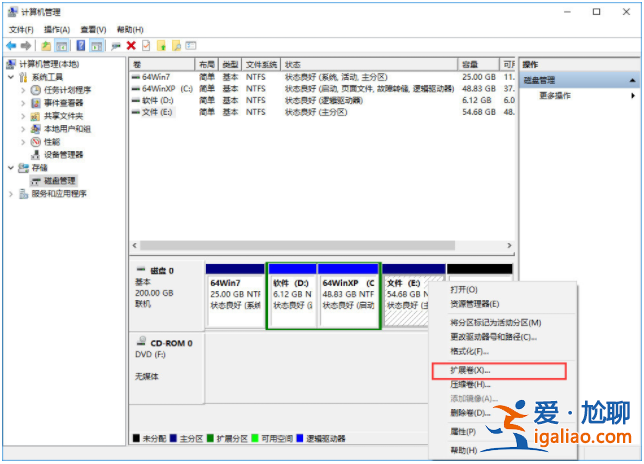Viewport: 644px width, 464px height.
Task: Sort by the 文件系统 column header
Action: click(261, 64)
